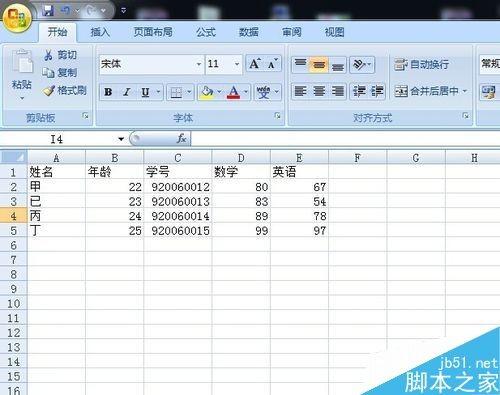
Task: Open the Font dialog launcher
Action: click(277, 116)
